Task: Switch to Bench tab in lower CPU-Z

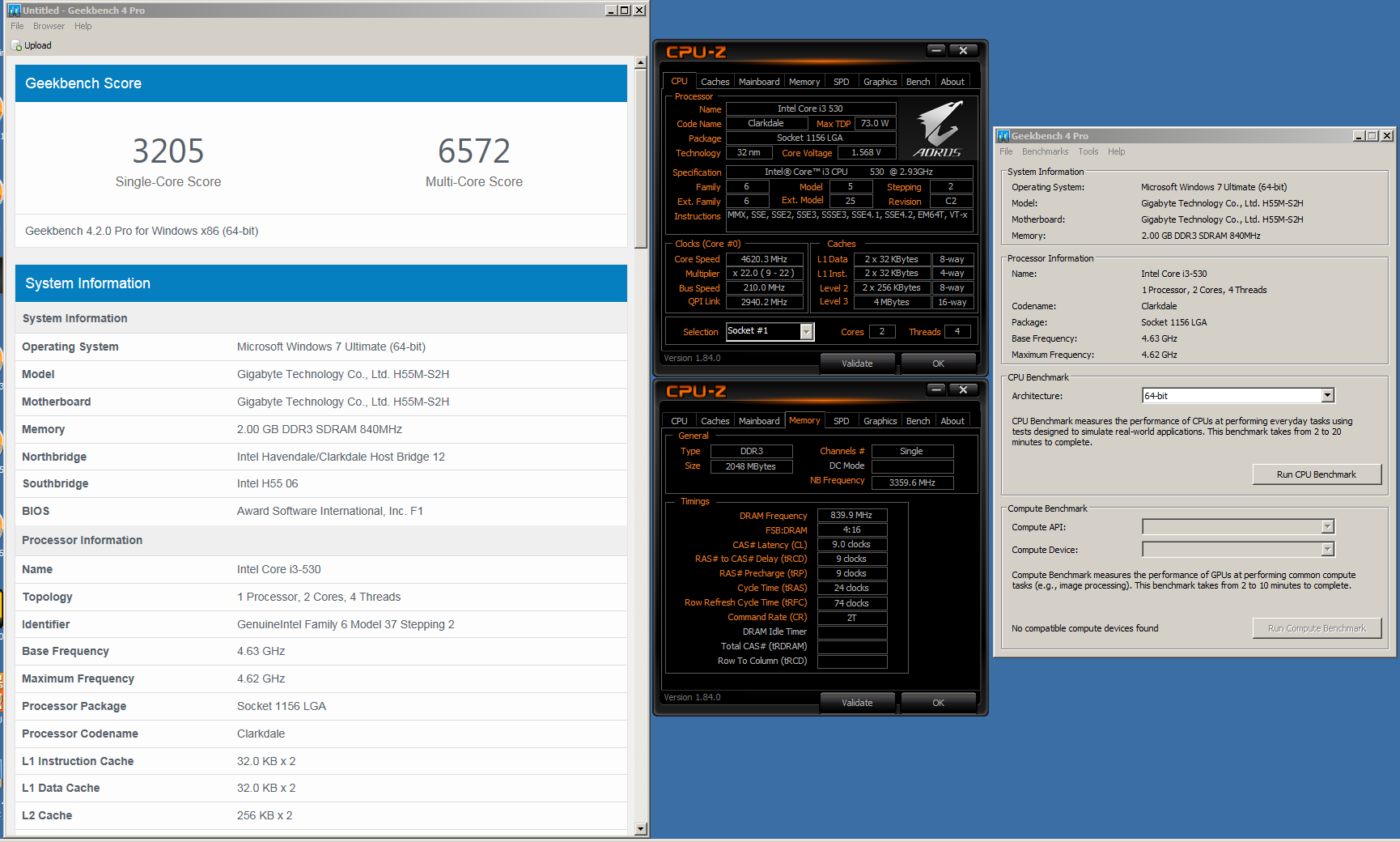Action: pyautogui.click(x=918, y=421)
